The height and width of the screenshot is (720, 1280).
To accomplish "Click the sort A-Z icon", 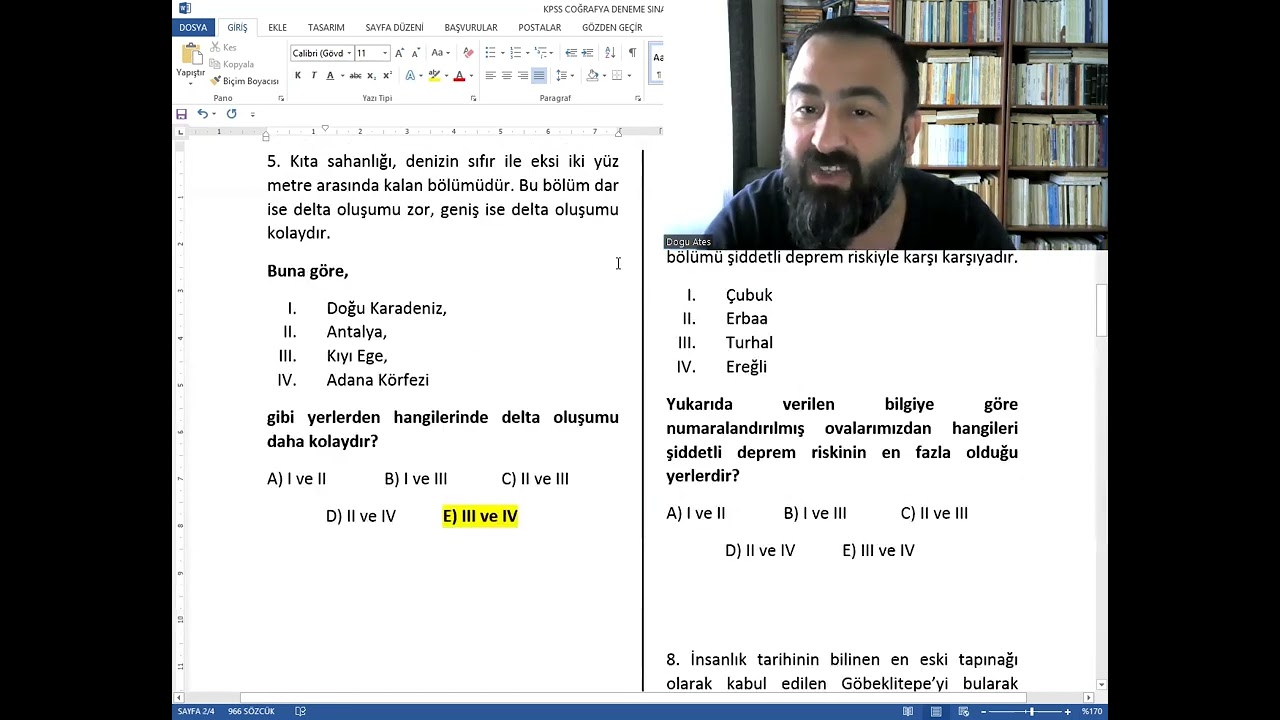I will point(610,53).
